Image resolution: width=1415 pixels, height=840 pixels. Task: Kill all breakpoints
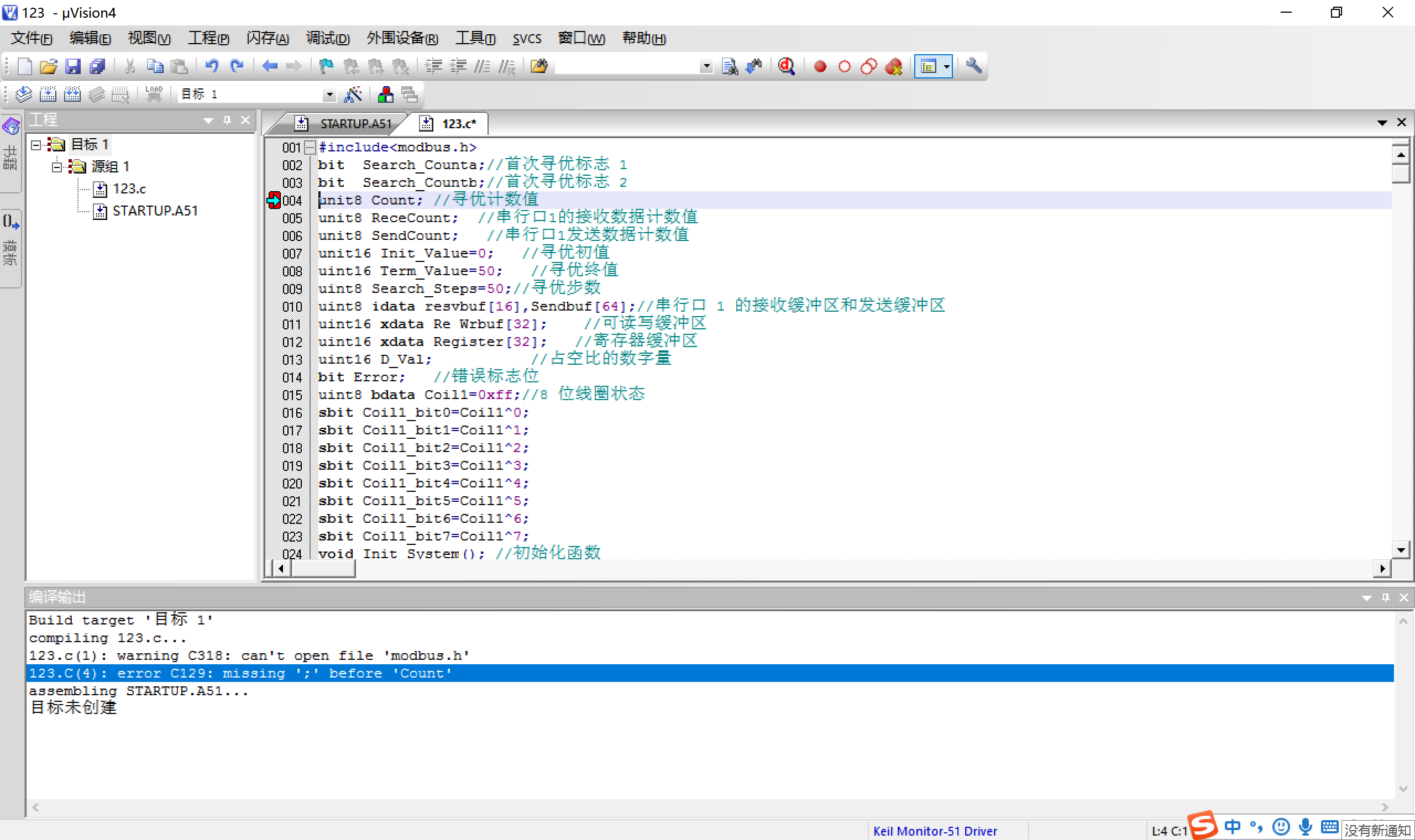click(x=893, y=66)
